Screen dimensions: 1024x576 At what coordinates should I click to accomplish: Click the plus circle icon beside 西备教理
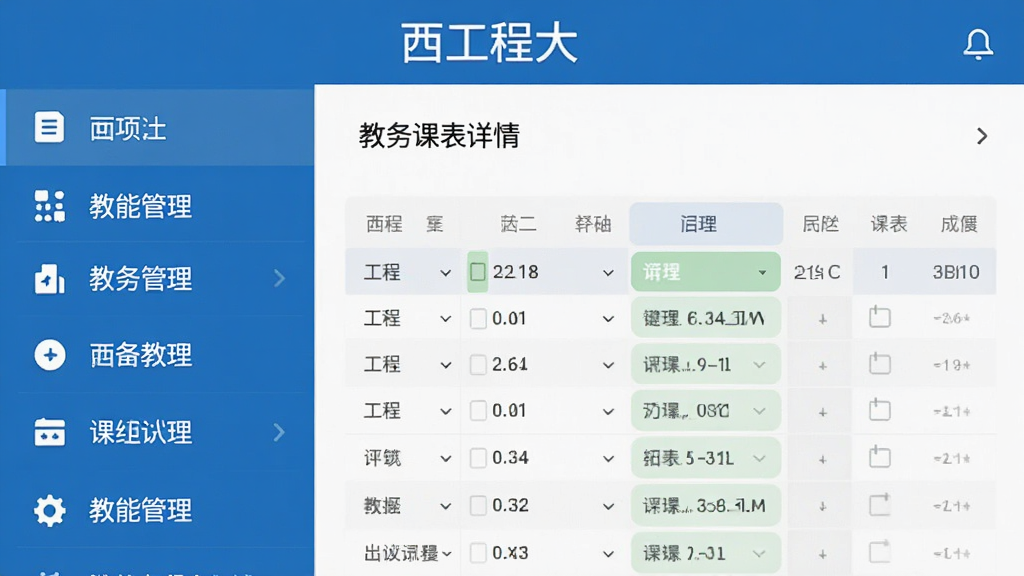click(50, 355)
